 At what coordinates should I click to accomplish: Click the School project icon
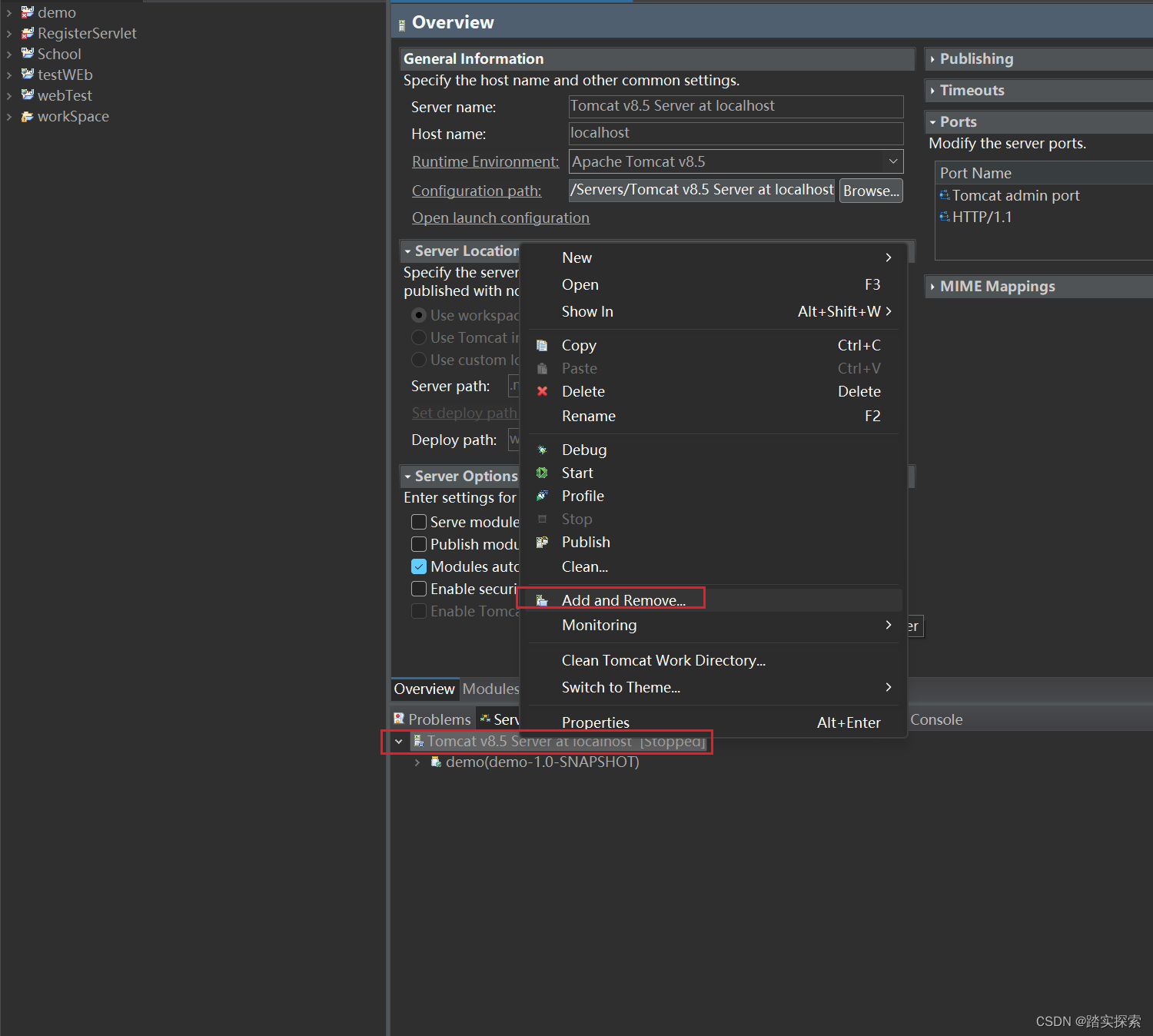[x=28, y=54]
